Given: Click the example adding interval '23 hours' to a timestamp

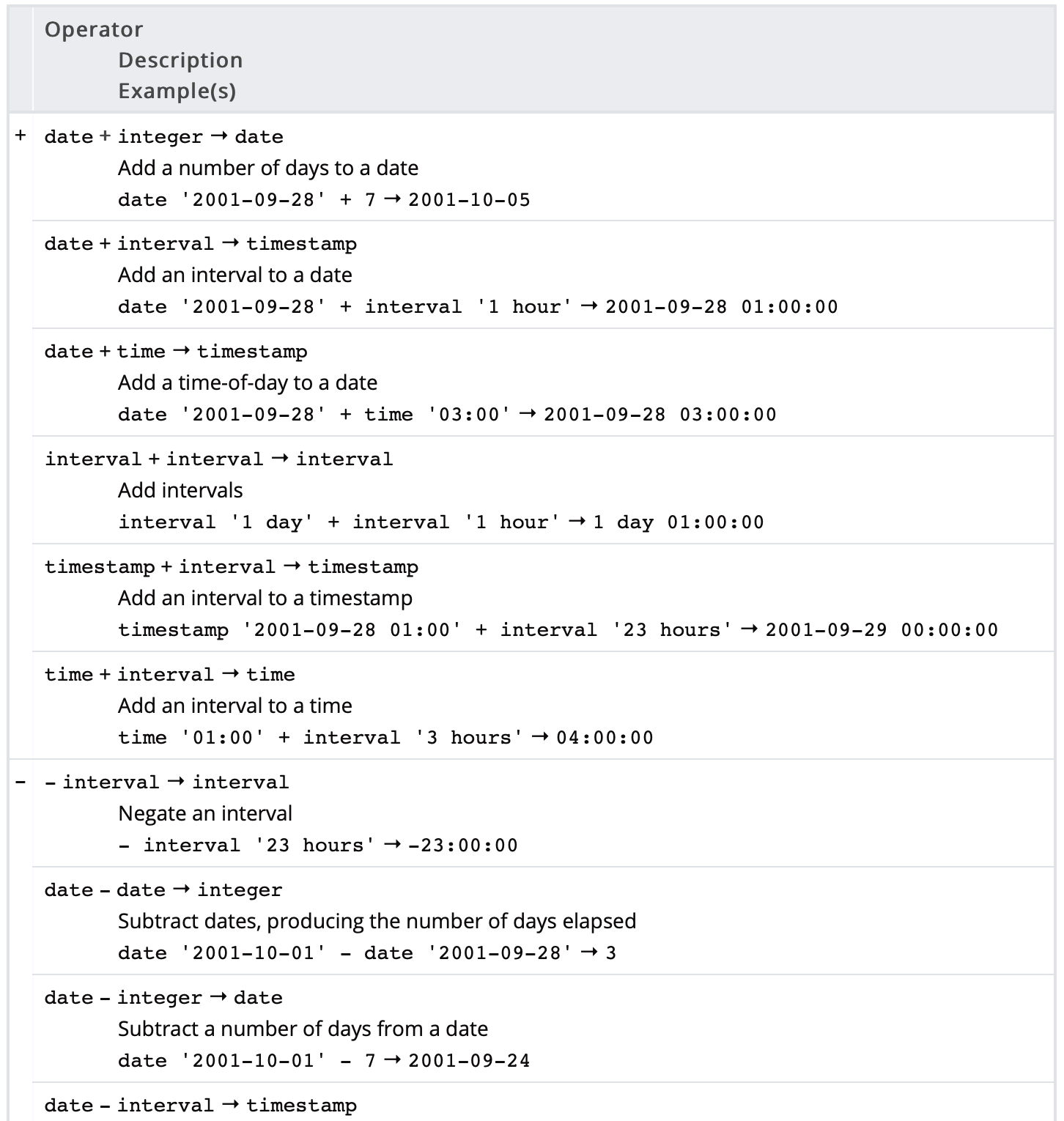Looking at the screenshot, I should tap(558, 629).
